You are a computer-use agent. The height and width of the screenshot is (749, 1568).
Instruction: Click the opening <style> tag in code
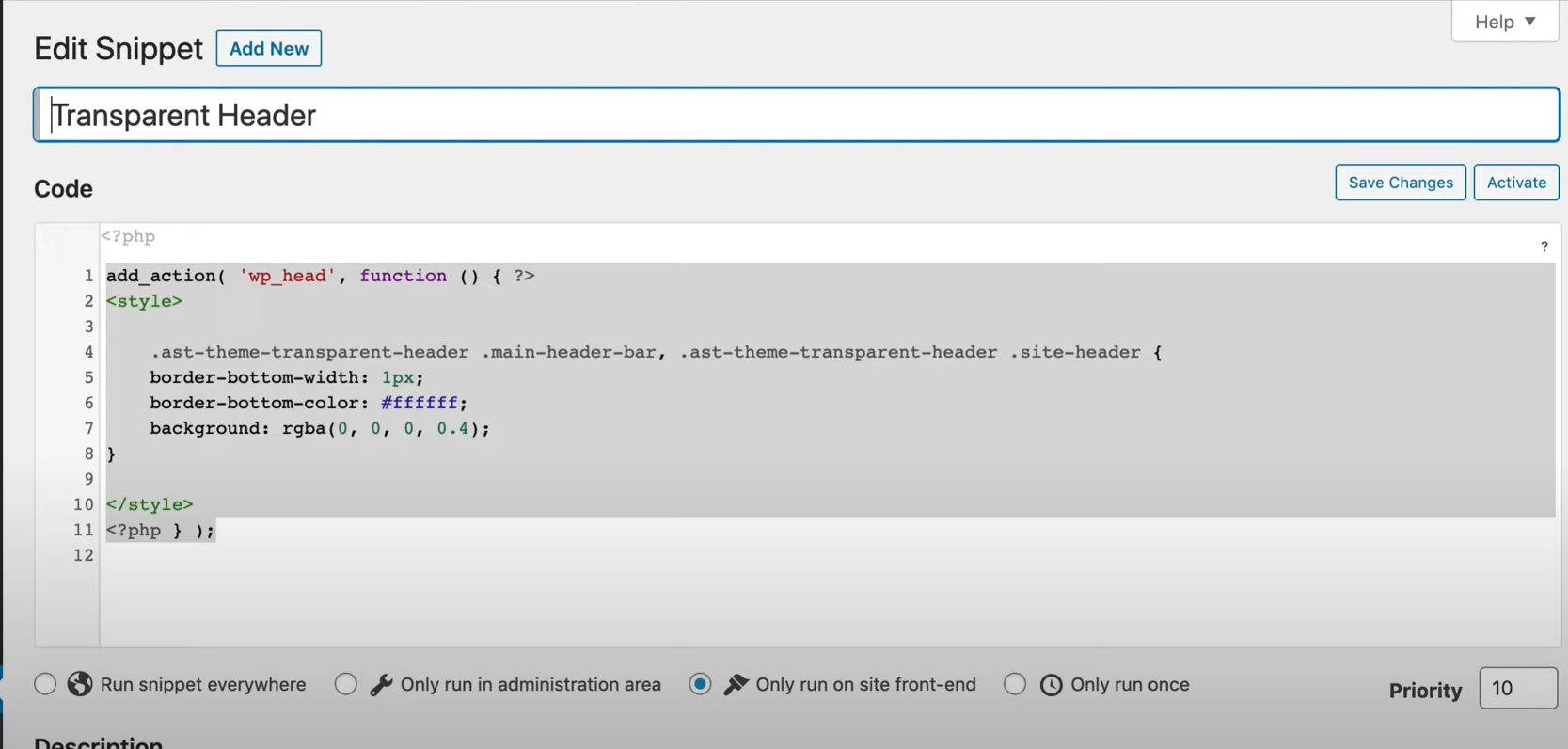point(144,301)
